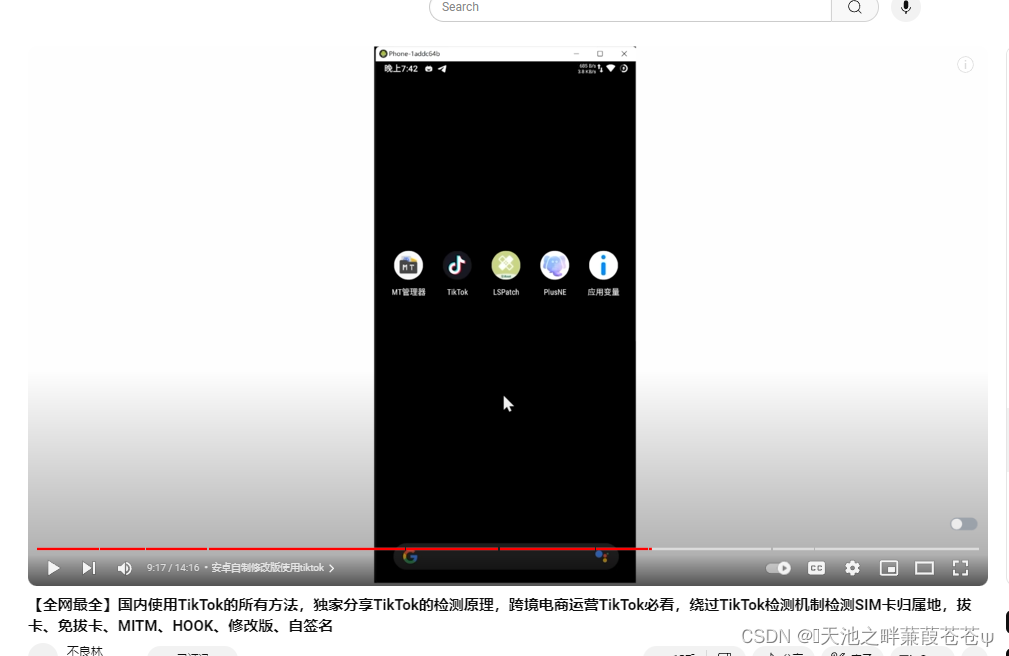Expand the chapter title 安卓自制修改版使用tiktok

(x=273, y=568)
